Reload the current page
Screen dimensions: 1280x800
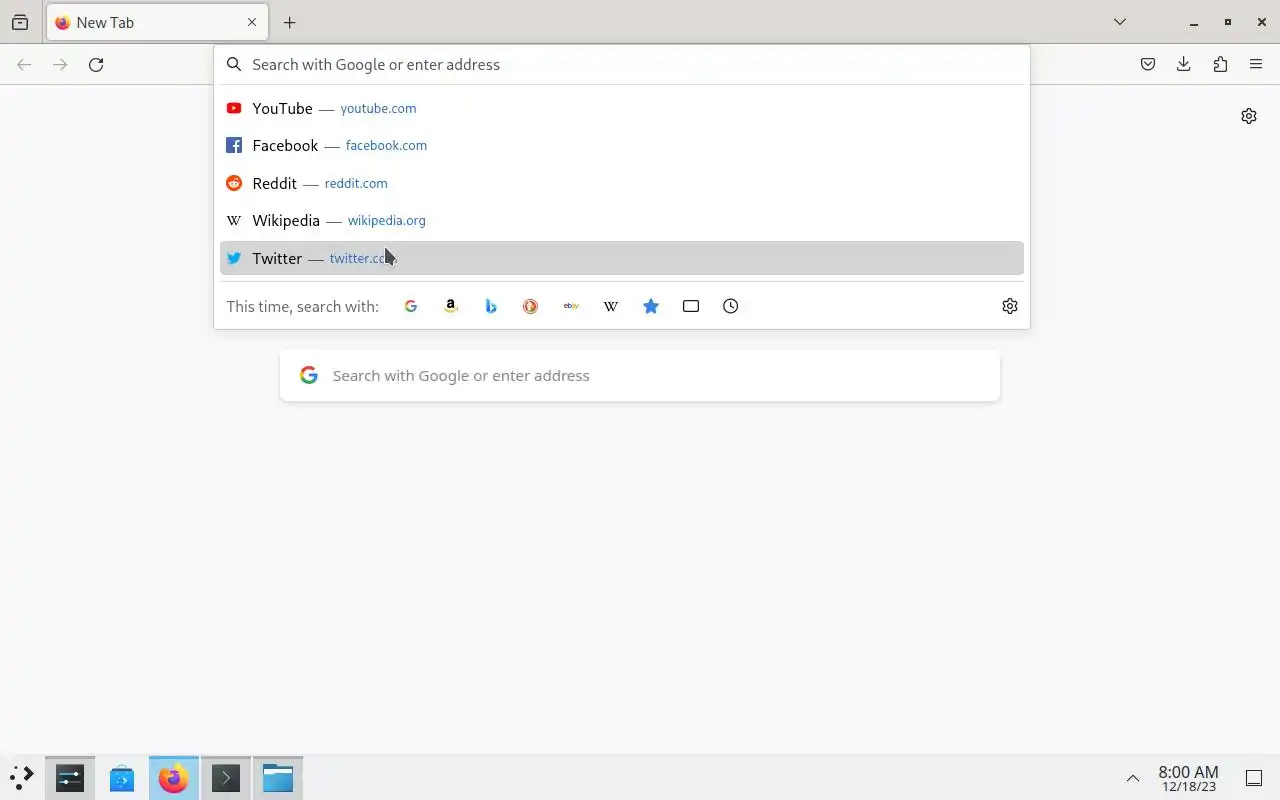[x=96, y=64]
